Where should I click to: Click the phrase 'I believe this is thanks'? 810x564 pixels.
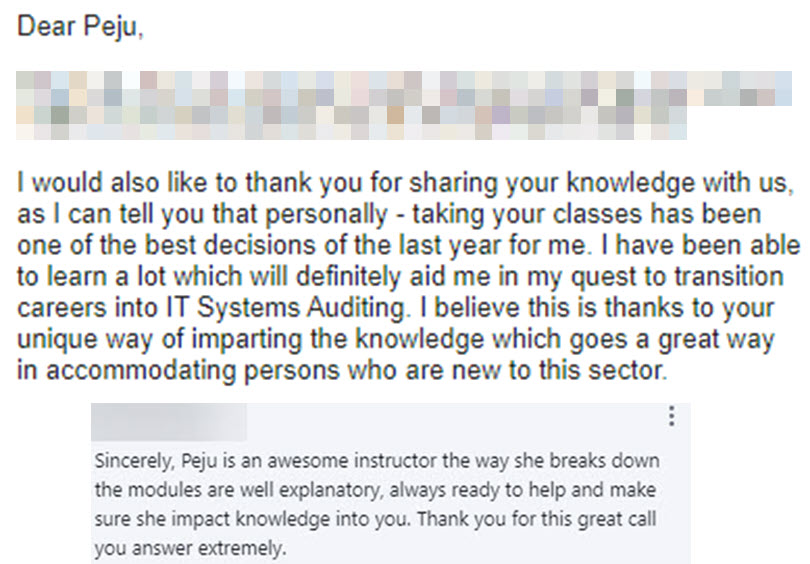coord(556,307)
